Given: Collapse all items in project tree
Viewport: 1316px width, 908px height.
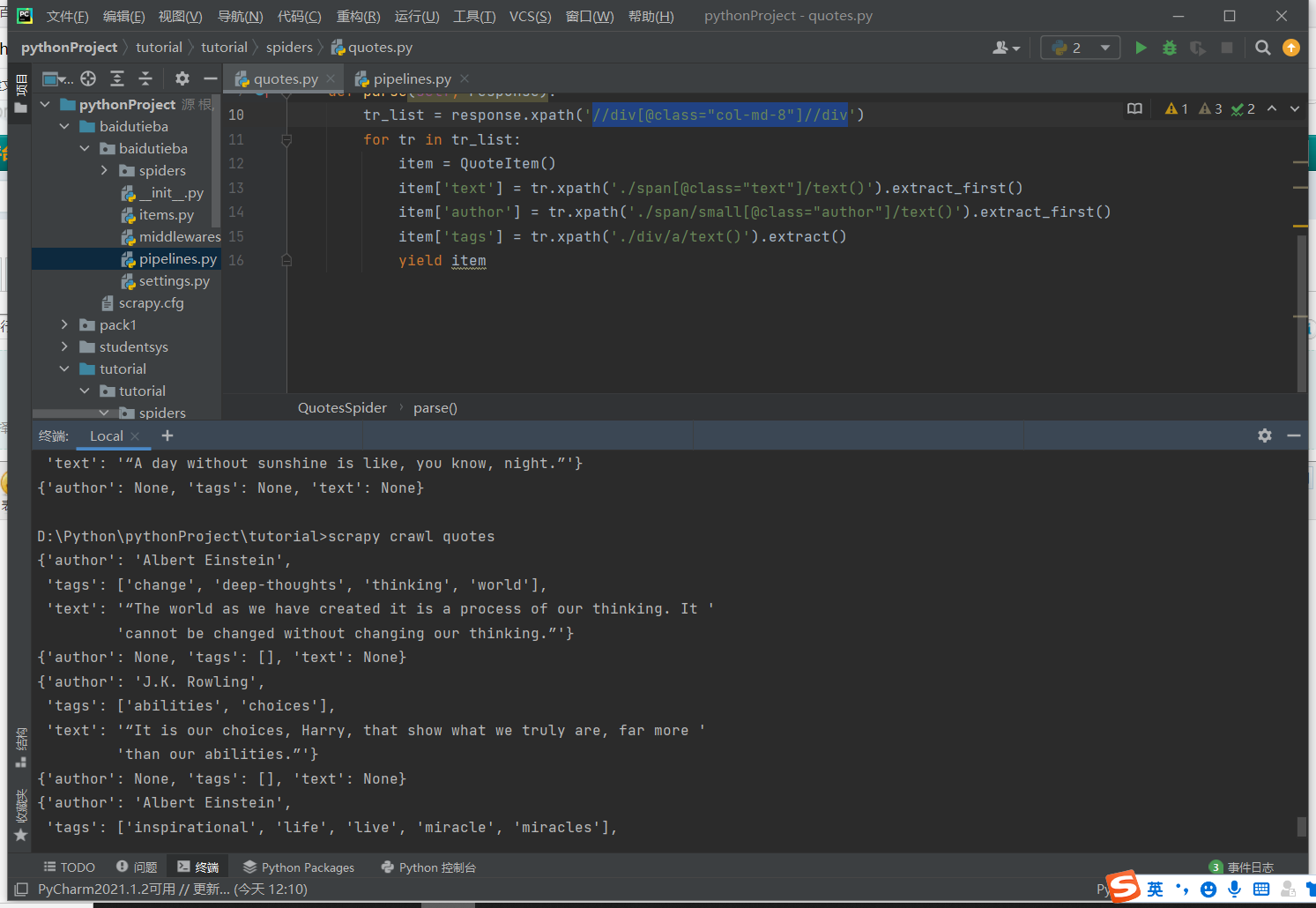Looking at the screenshot, I should (145, 78).
